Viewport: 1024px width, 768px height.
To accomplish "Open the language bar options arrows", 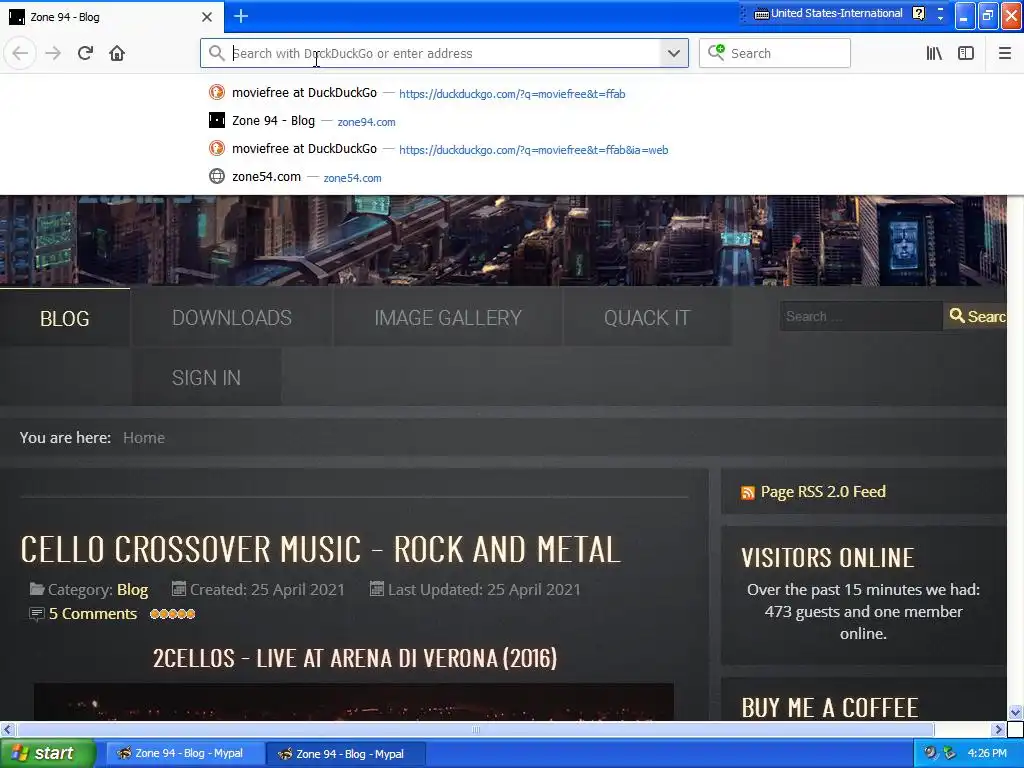I will [940, 14].
